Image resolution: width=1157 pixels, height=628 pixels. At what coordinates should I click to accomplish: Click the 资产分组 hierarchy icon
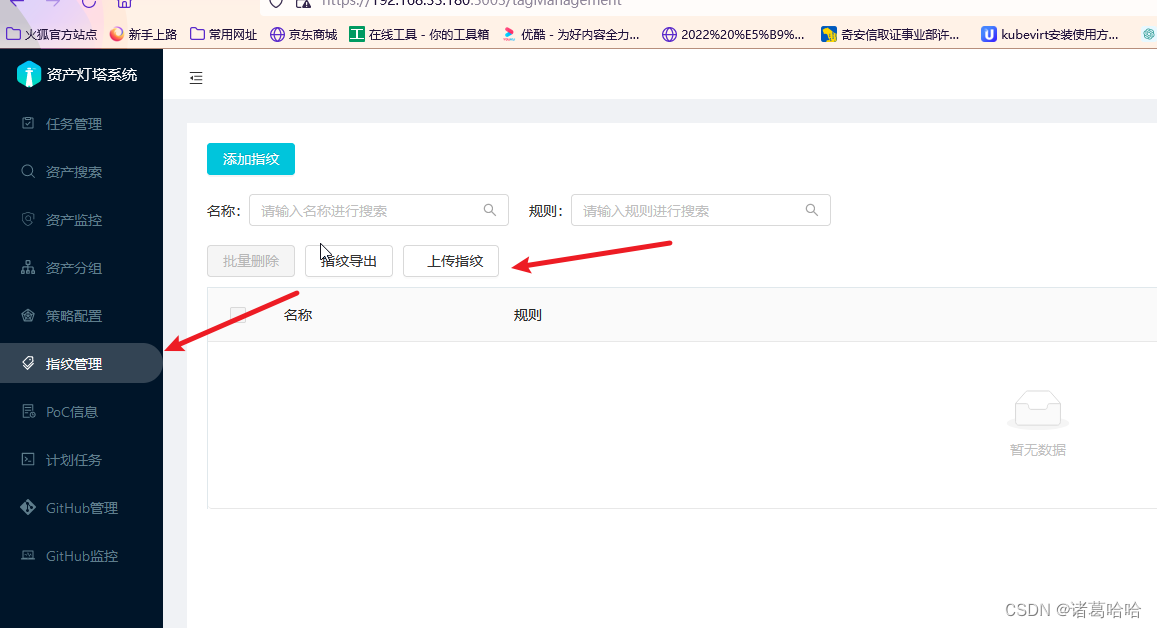[28, 267]
